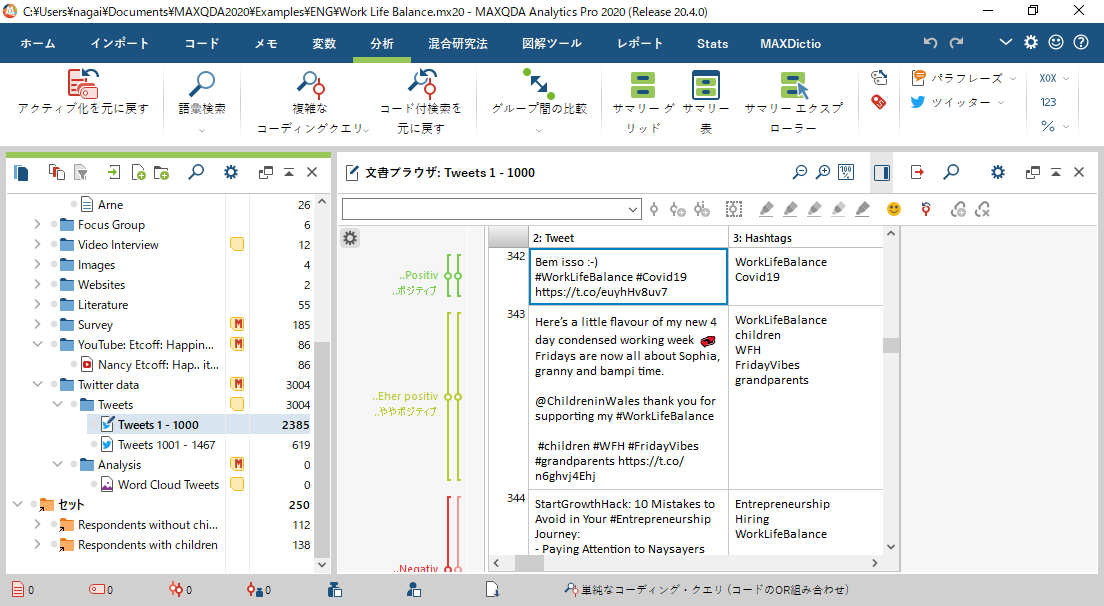This screenshot has width=1104, height=606.
Task: Click the insert link icon
Action: (x=958, y=209)
